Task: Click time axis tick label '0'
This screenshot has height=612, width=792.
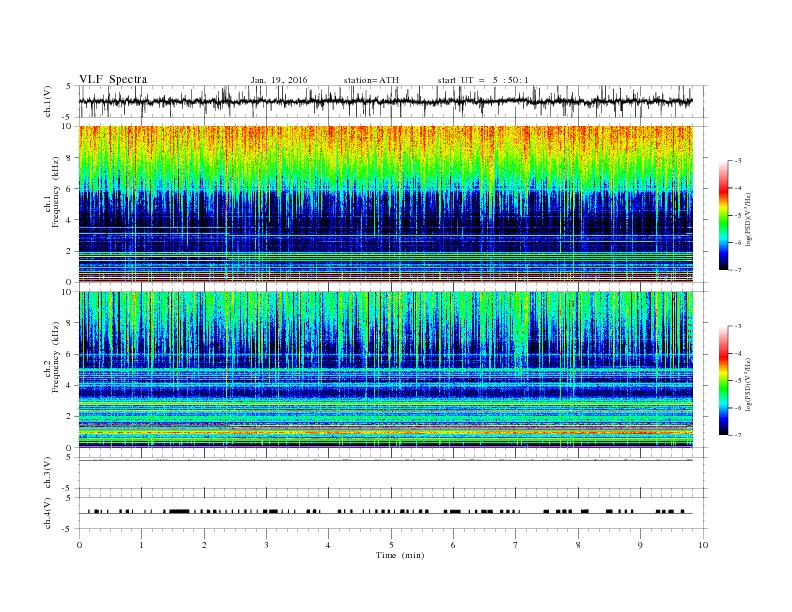Action: click(79, 545)
